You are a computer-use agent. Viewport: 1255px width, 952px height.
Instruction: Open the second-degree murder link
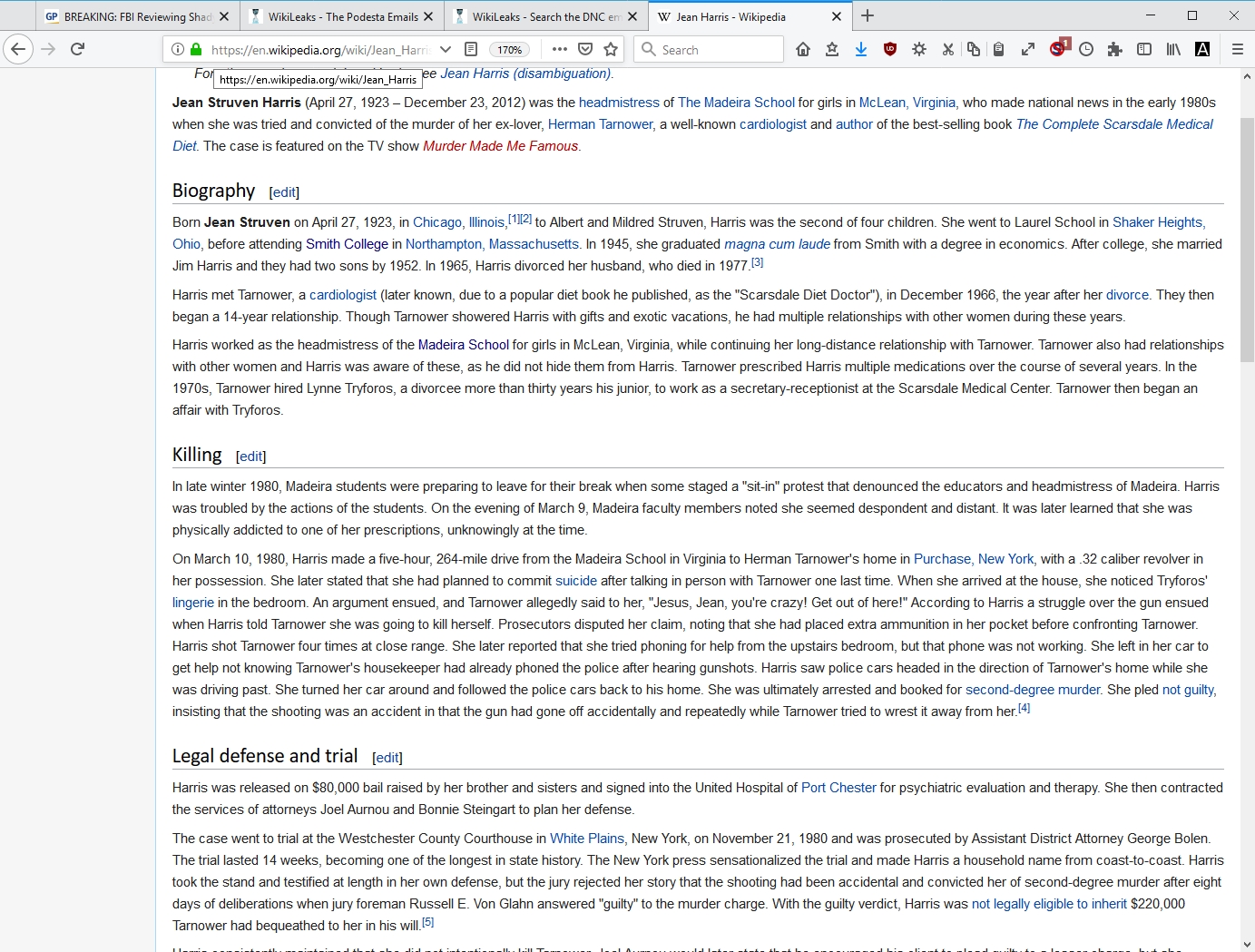[1033, 690]
